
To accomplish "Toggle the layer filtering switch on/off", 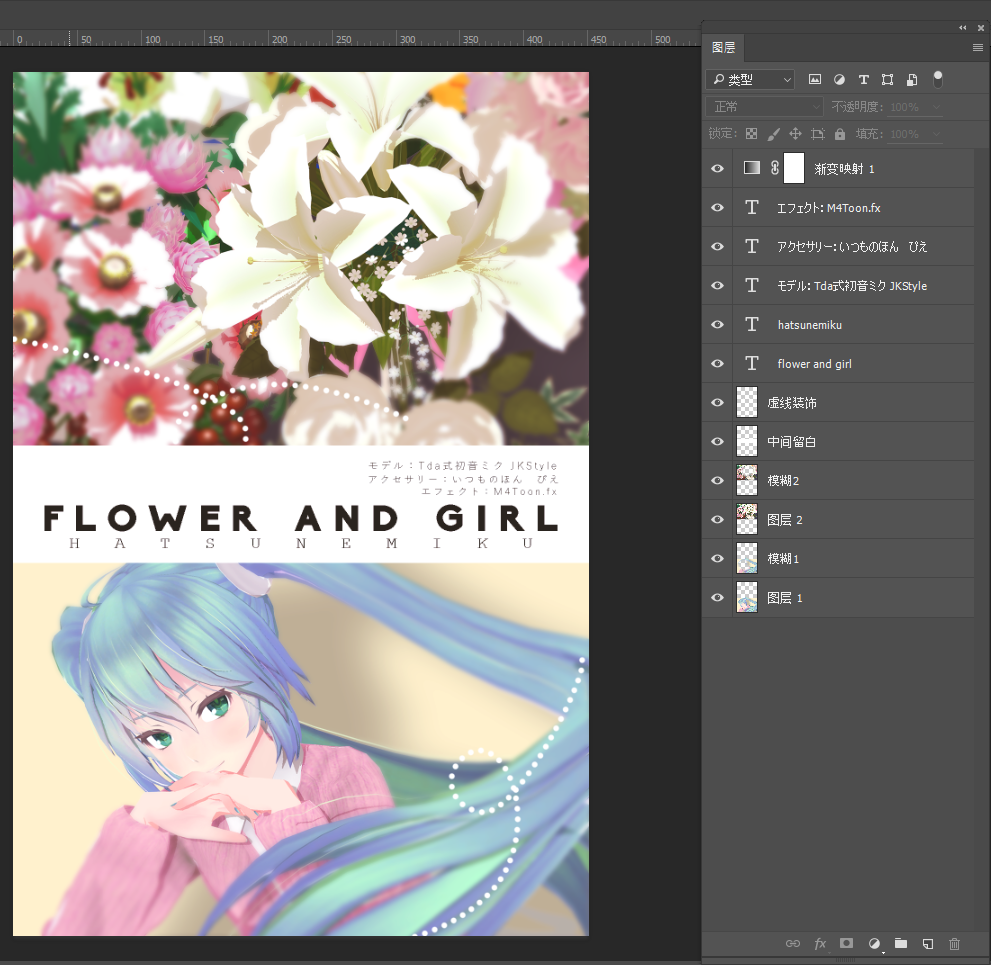I will point(938,79).
